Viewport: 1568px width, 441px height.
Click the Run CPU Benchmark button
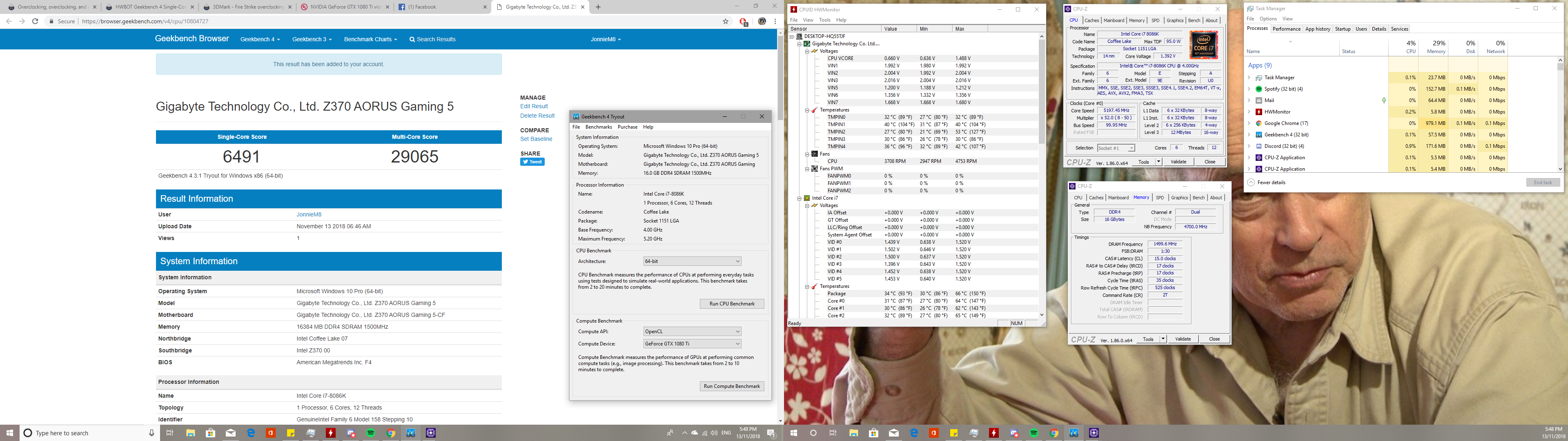(x=732, y=303)
